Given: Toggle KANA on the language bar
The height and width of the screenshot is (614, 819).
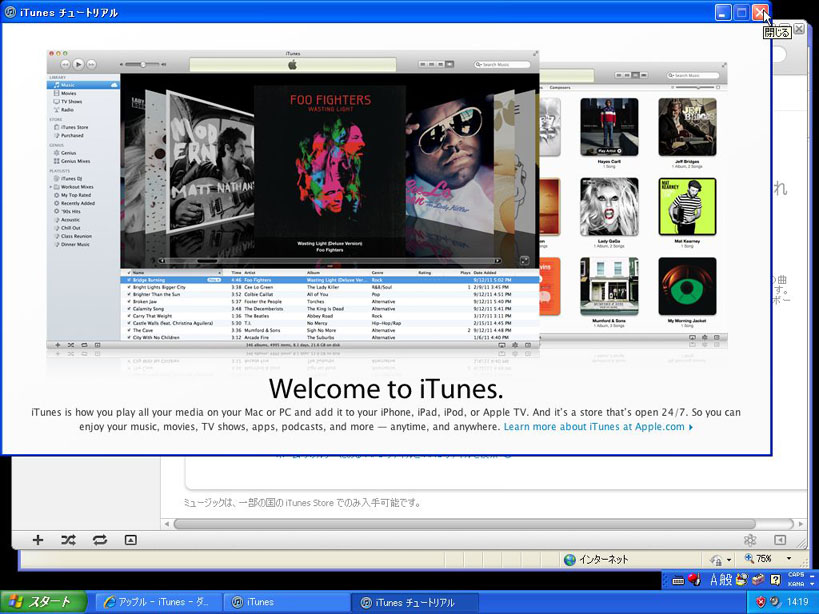Looking at the screenshot, I should point(796,584).
